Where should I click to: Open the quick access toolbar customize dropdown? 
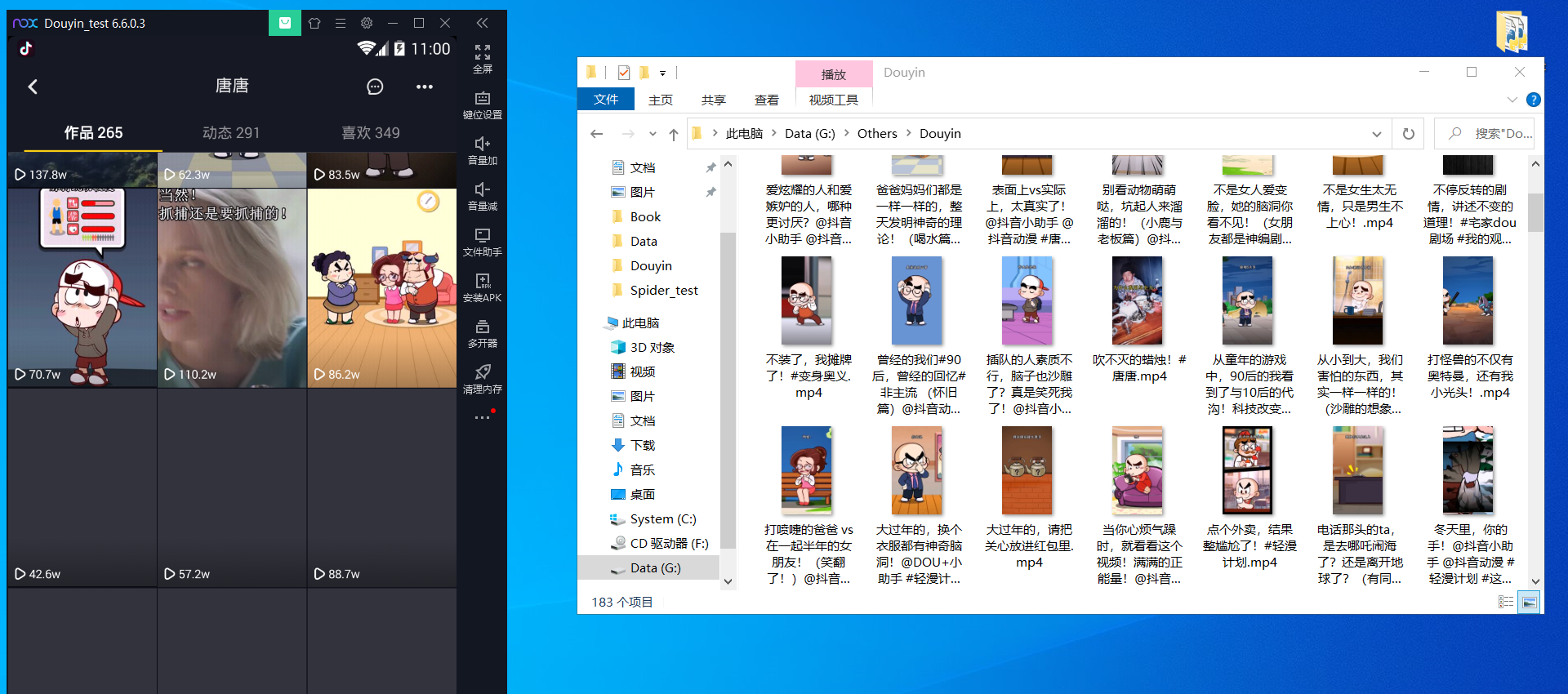coord(662,73)
